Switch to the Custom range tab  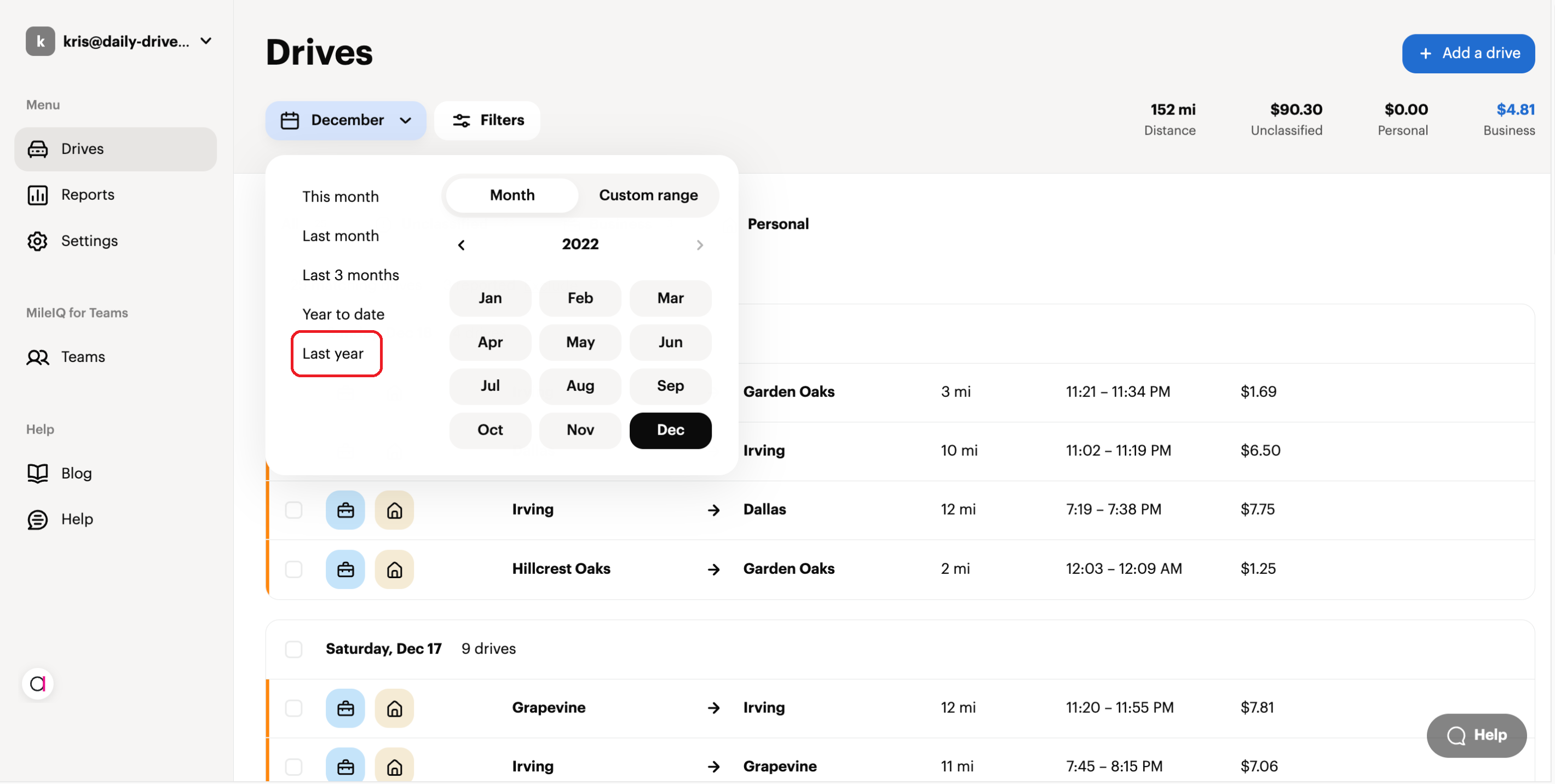[648, 195]
